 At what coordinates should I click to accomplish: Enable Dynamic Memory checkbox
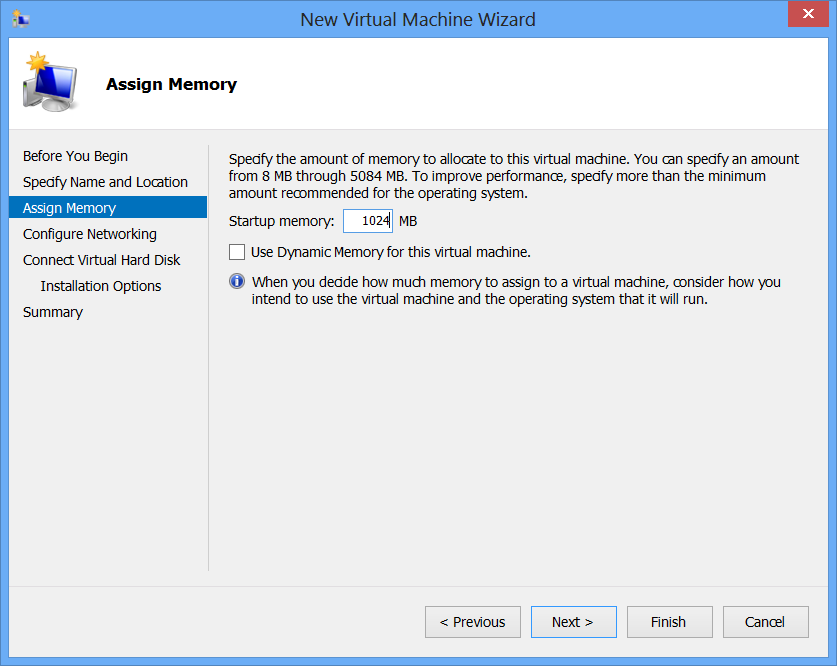[x=237, y=252]
